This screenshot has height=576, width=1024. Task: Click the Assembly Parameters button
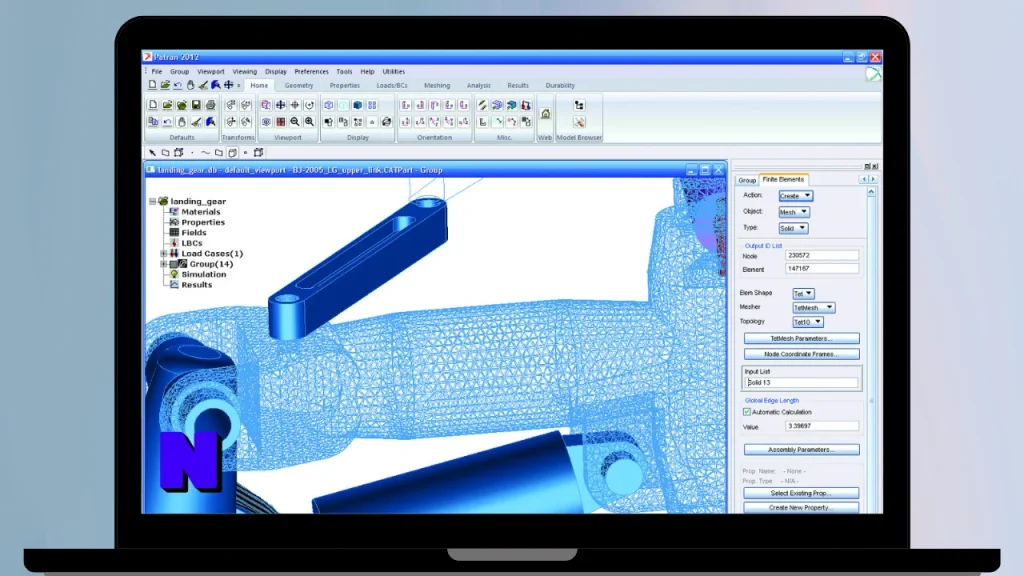[801, 450]
